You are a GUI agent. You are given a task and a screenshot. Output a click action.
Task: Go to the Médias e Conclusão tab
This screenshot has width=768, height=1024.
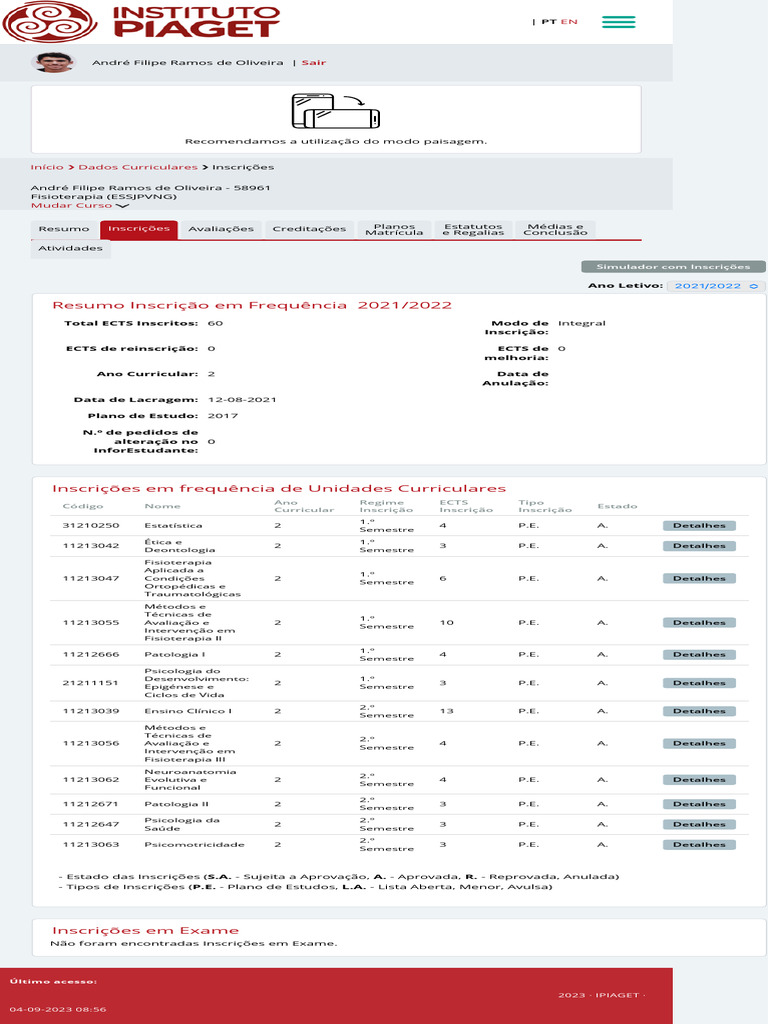coord(555,230)
